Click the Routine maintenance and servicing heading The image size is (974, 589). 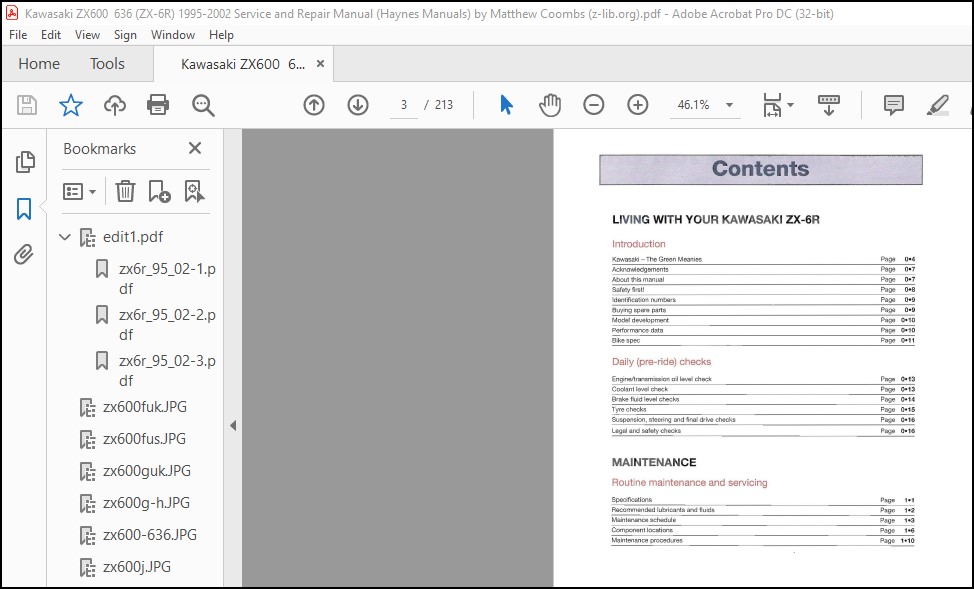coord(690,482)
